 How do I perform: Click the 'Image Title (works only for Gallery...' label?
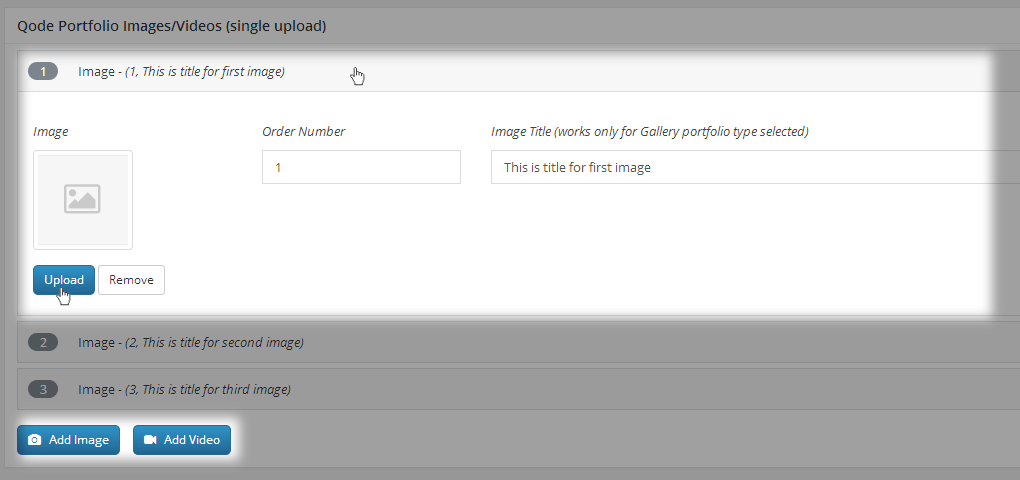650,131
